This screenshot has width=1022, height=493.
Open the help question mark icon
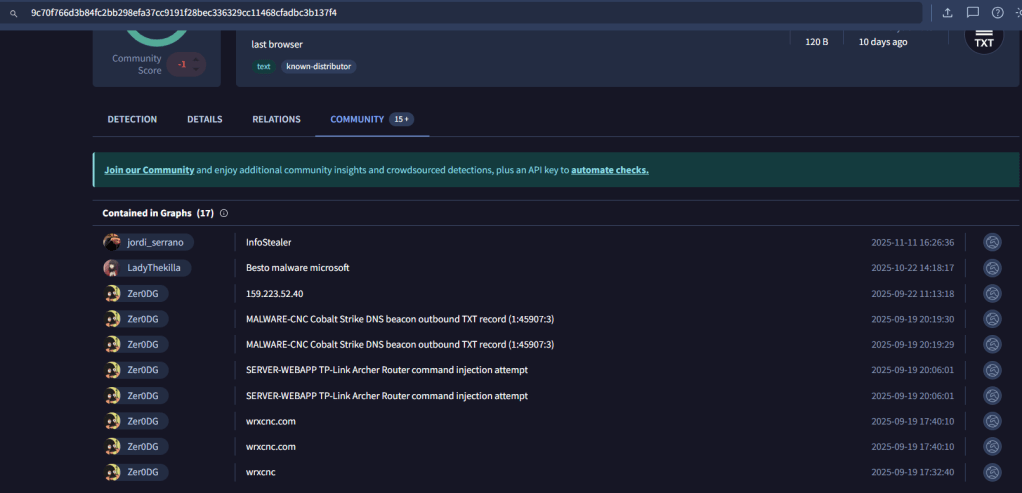pos(997,13)
